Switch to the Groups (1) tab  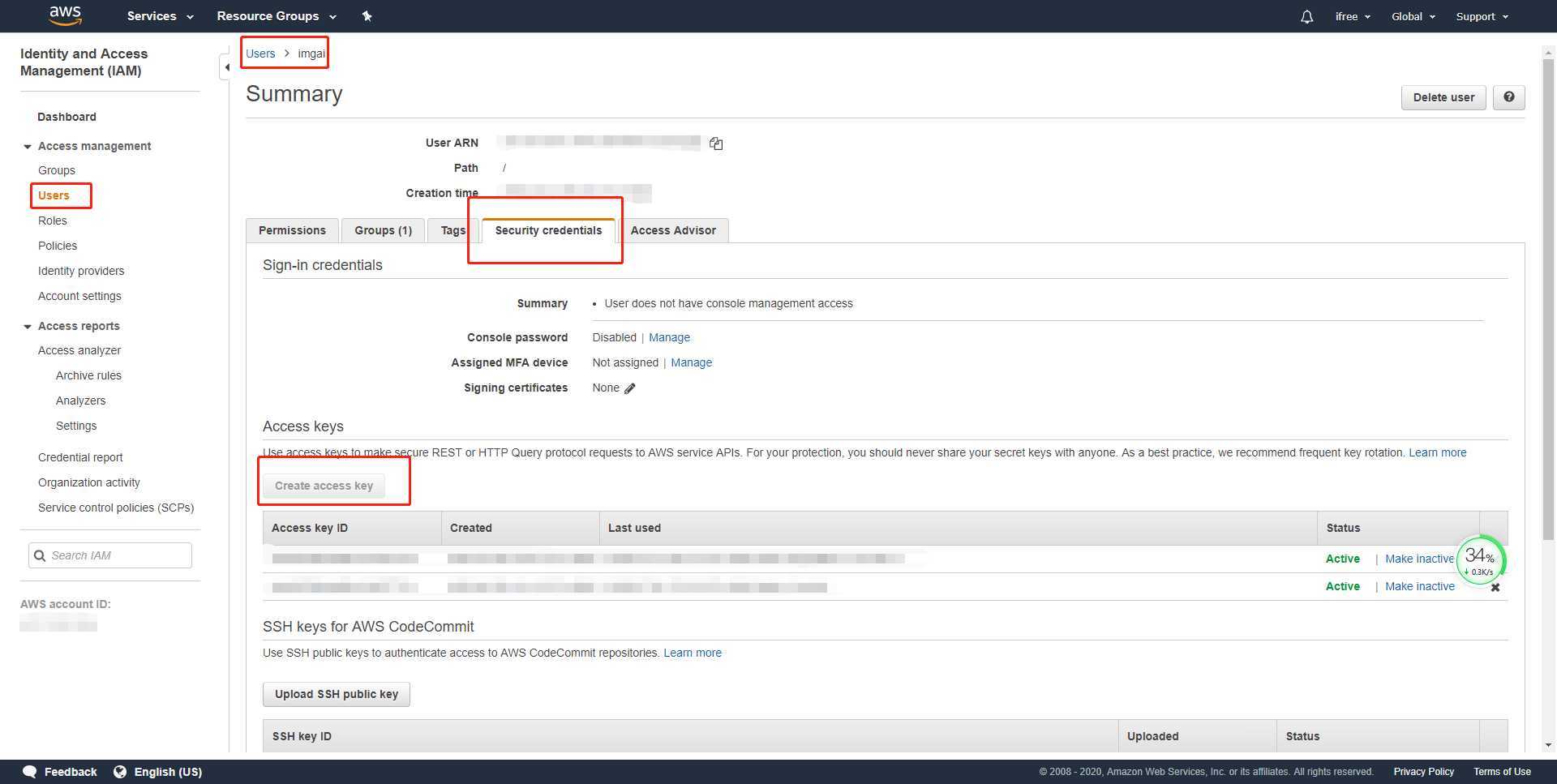[383, 230]
